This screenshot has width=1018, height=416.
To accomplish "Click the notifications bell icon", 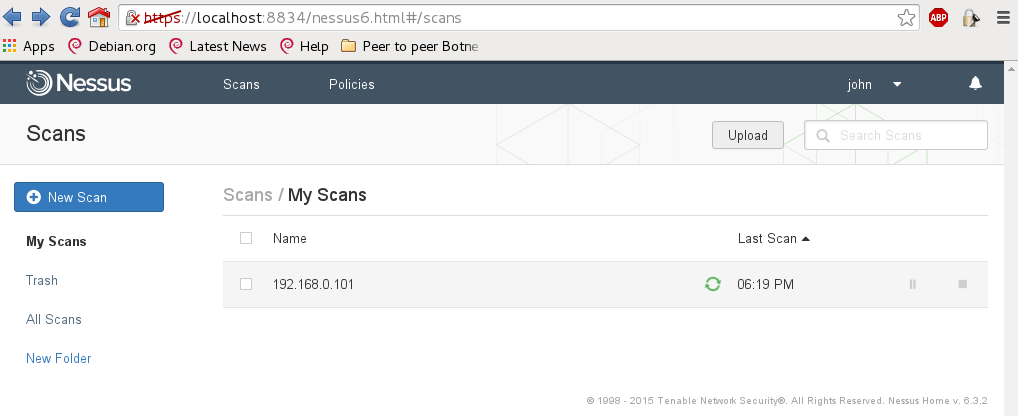I will (975, 83).
